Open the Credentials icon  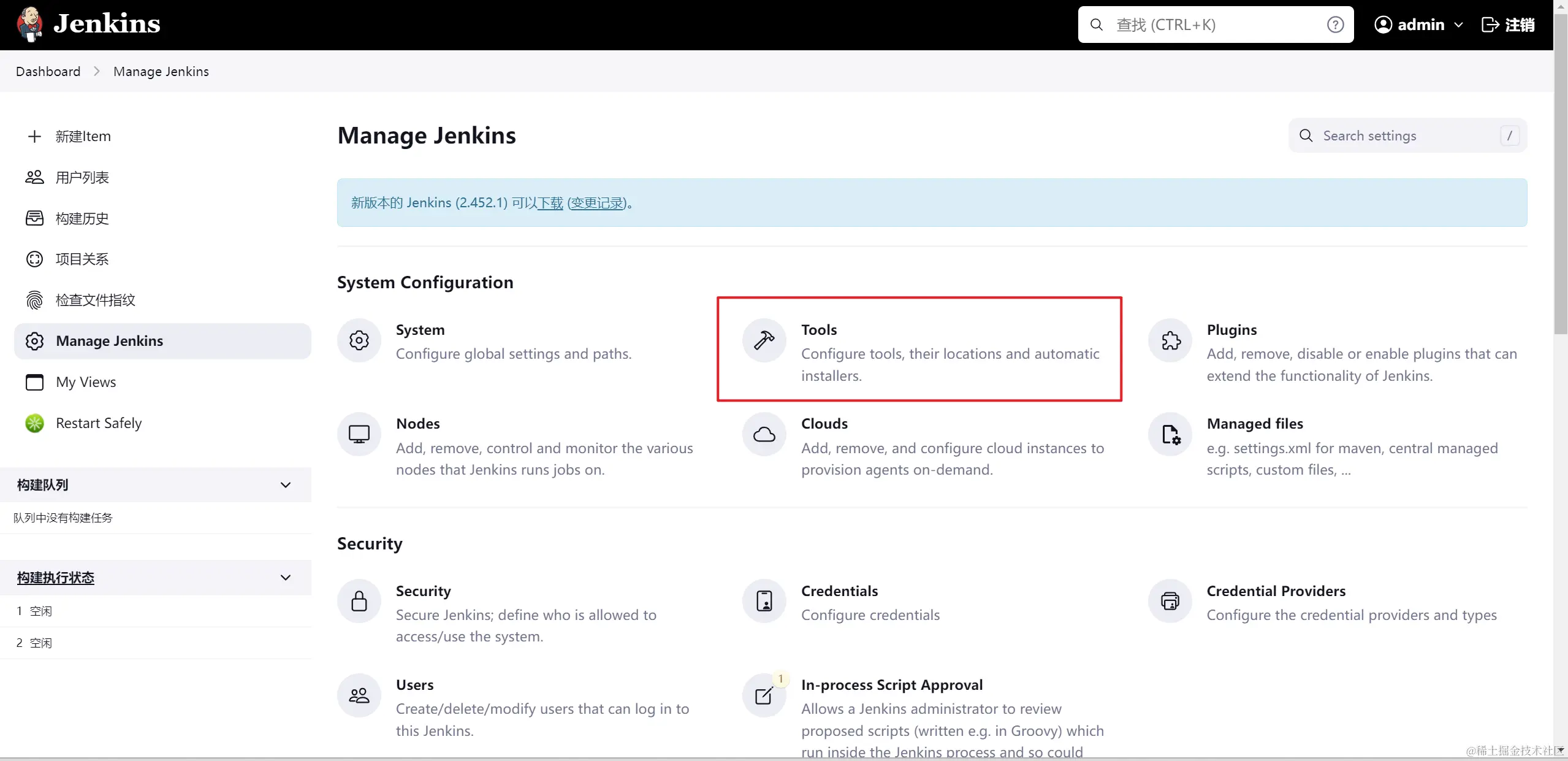tap(764, 601)
